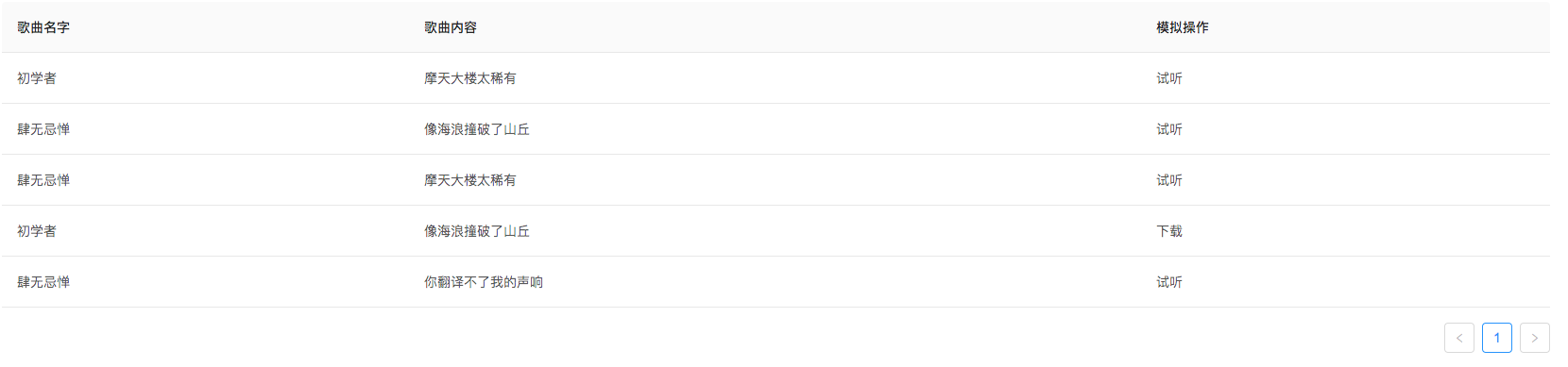The height and width of the screenshot is (367, 1568).
Task: Click the 歌曲内容 column header
Action: tap(451, 27)
